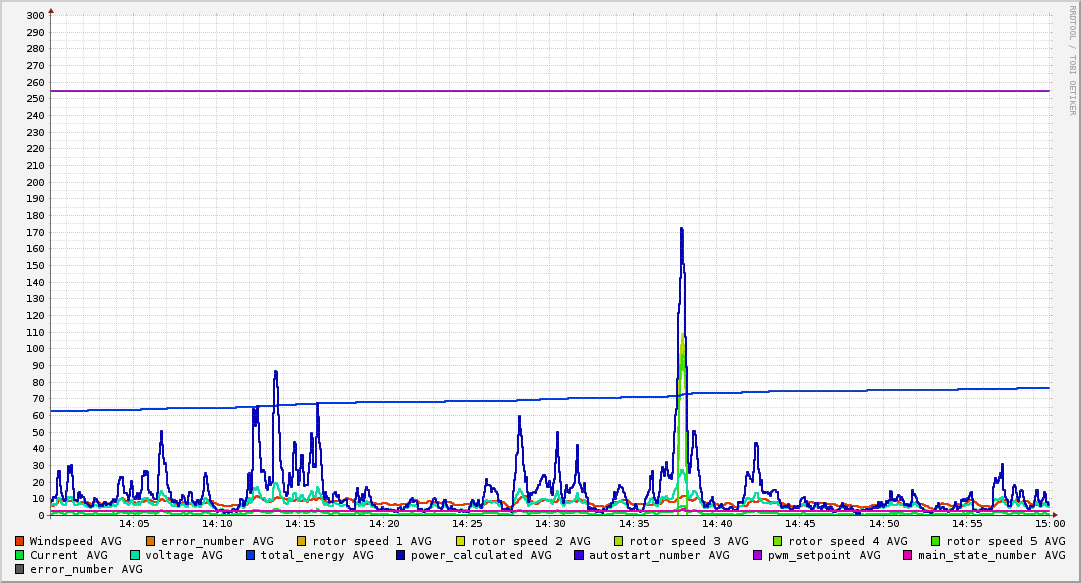Click the blue total_energy AVG swatch
This screenshot has width=1081, height=583.
click(252, 555)
